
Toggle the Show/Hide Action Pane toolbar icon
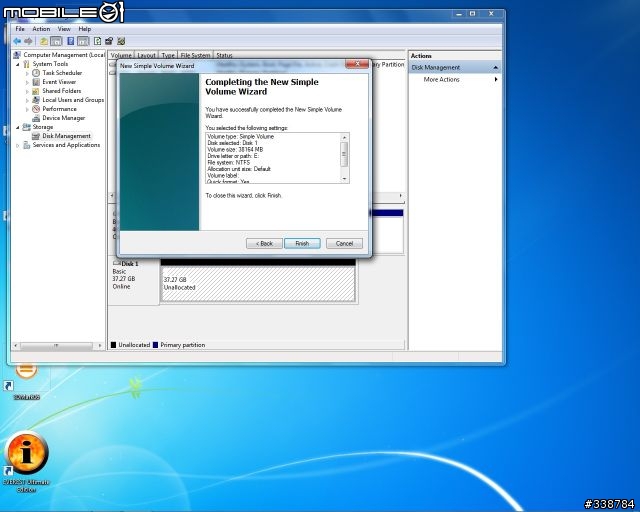point(83,41)
